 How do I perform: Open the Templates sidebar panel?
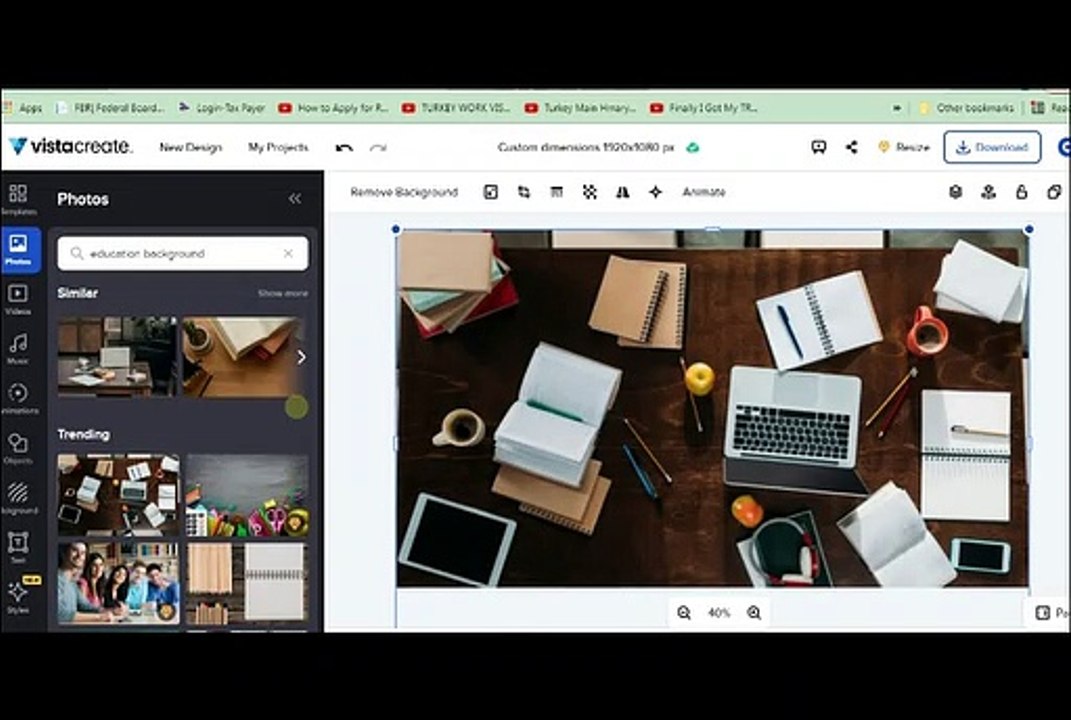(18, 199)
